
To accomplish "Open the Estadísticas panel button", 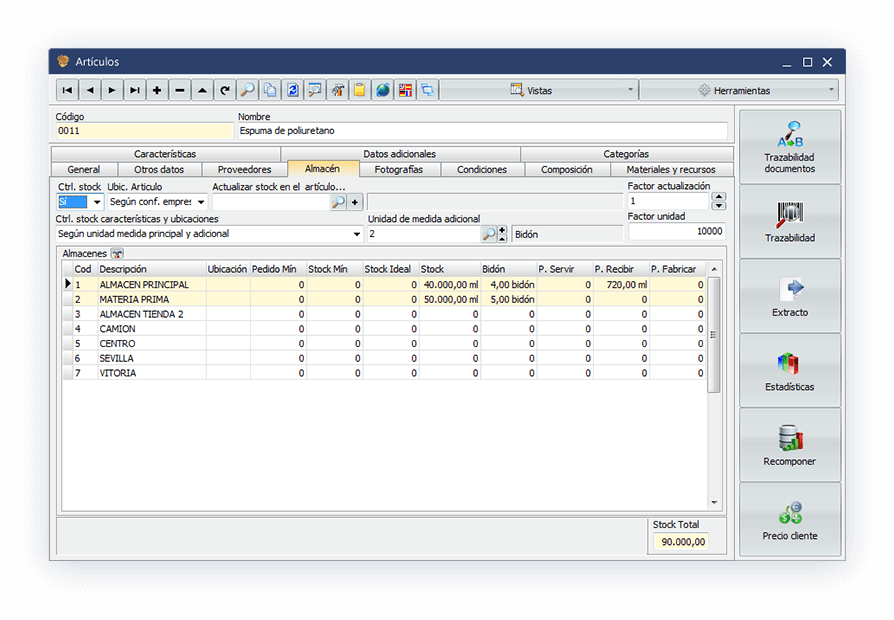I will coord(789,370).
